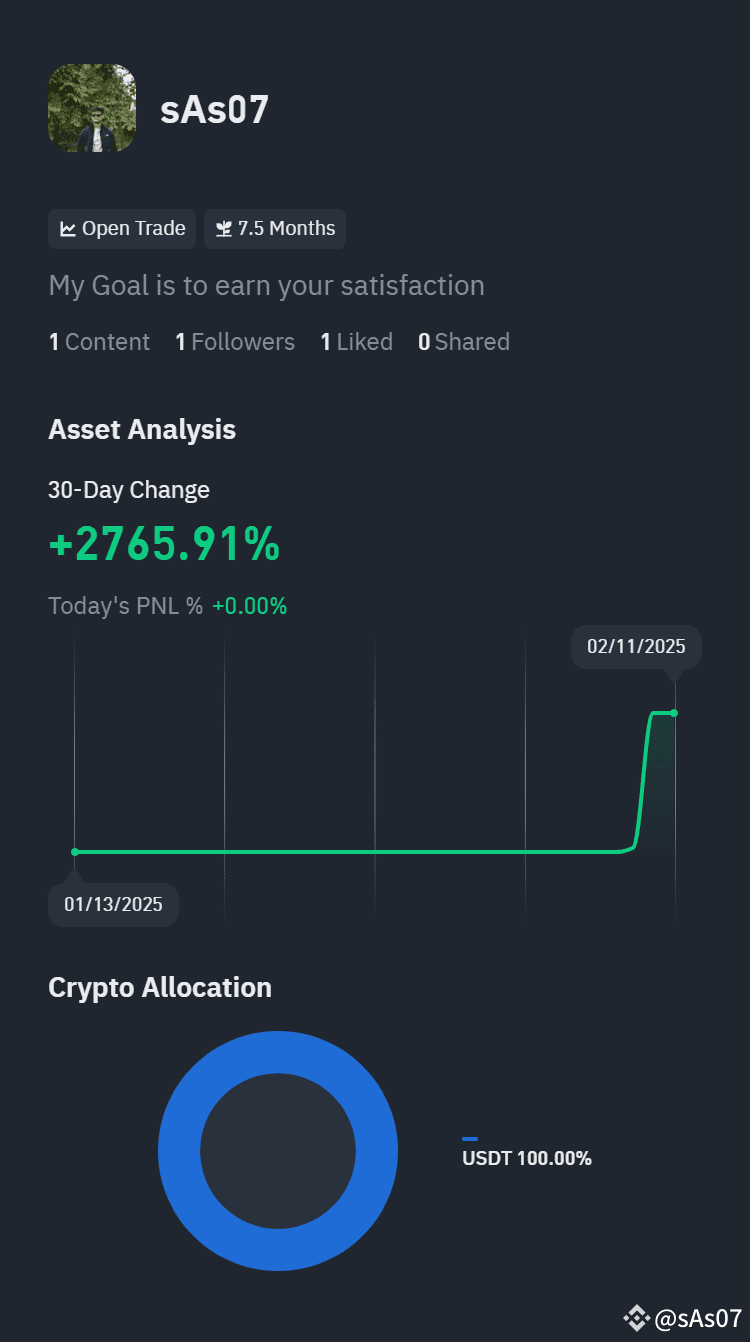Open the 1 Followers list

pos(235,342)
